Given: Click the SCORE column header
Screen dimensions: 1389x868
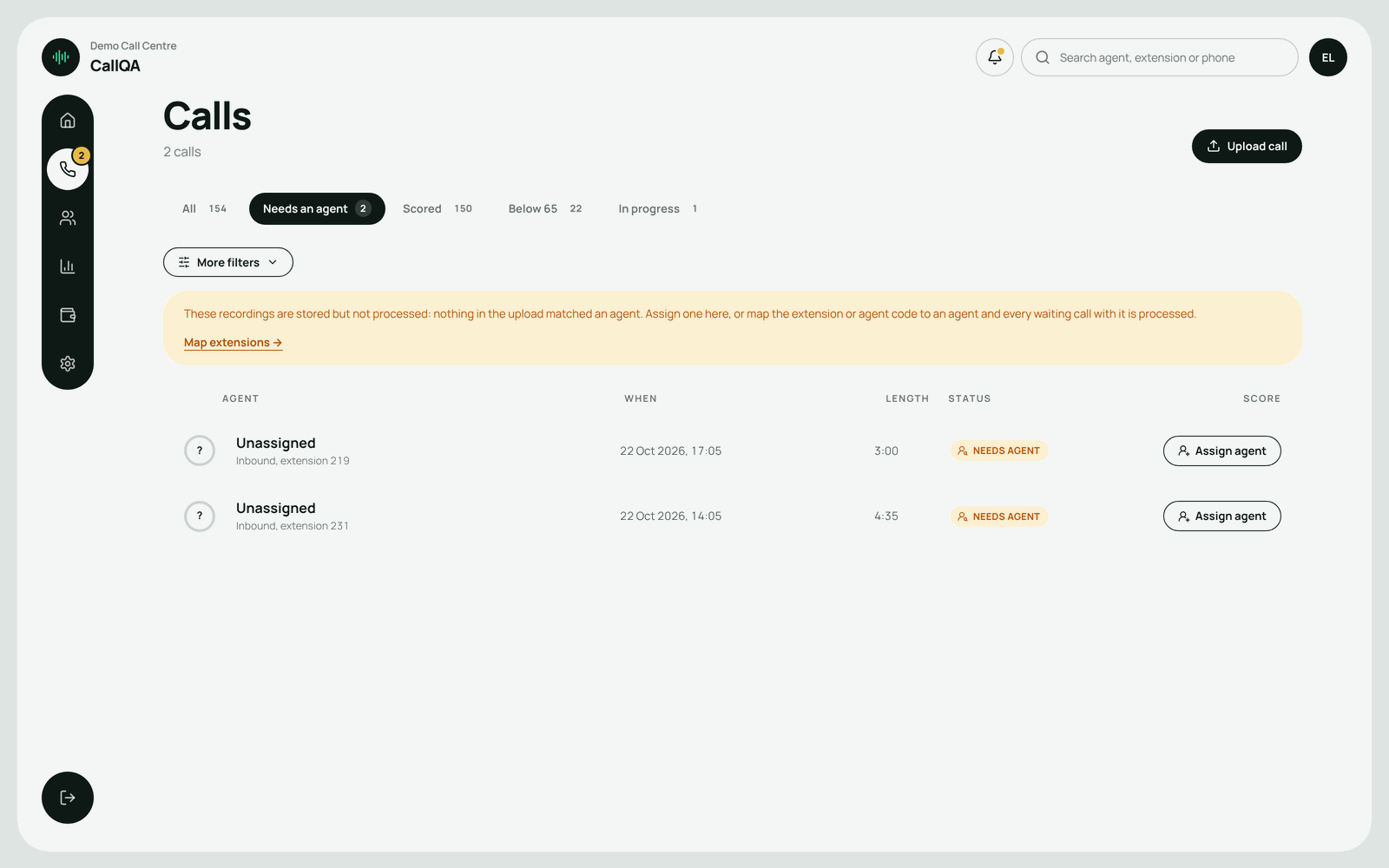Looking at the screenshot, I should (1262, 398).
